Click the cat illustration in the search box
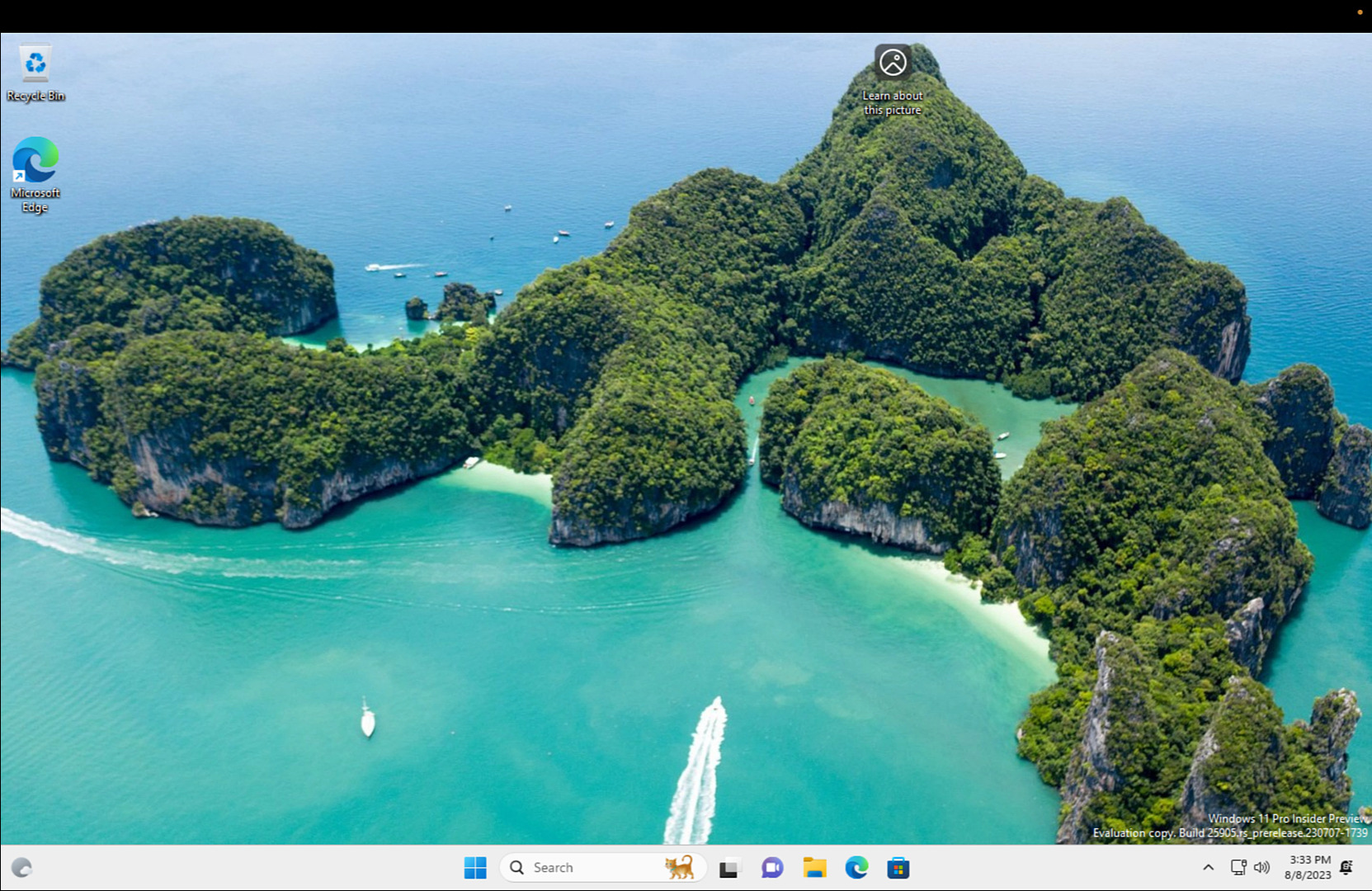The image size is (1372, 891). pos(680,867)
